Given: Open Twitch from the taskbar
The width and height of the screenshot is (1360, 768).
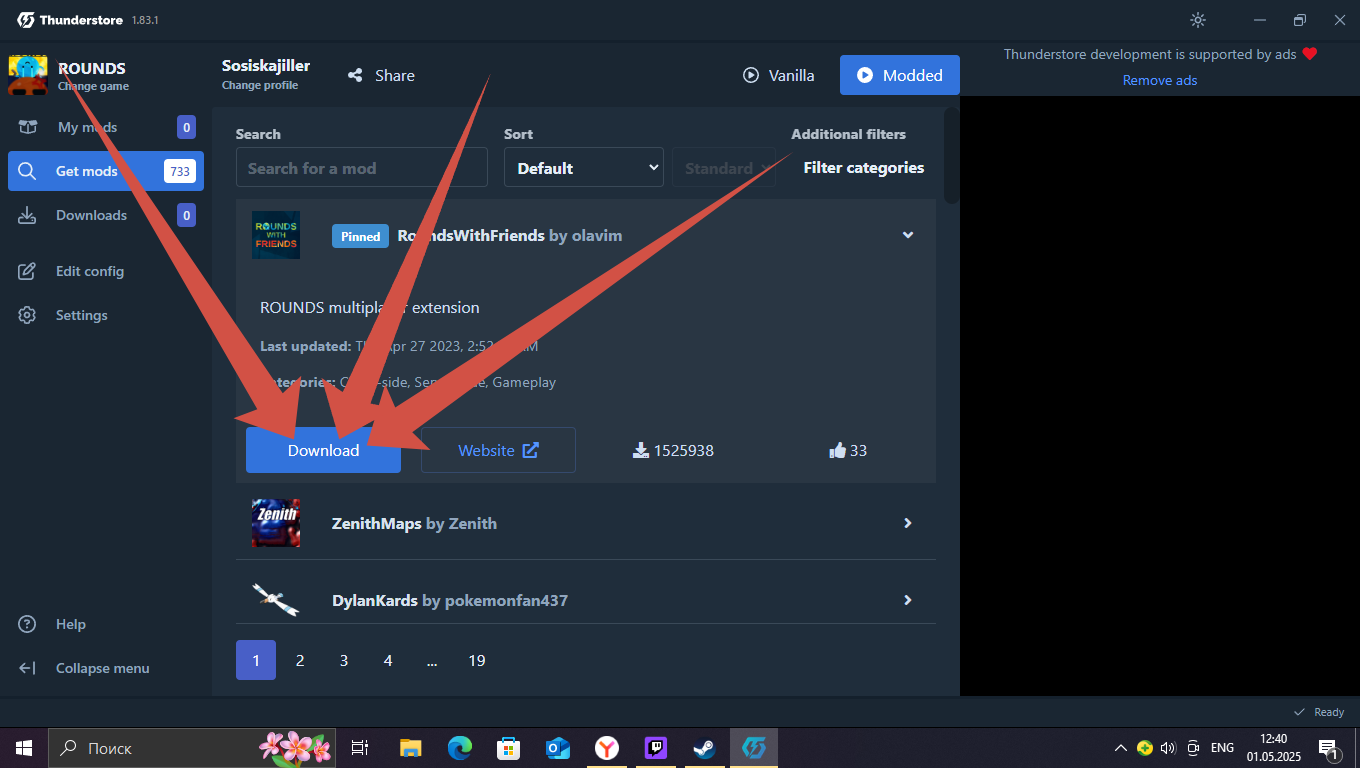Looking at the screenshot, I should tap(656, 748).
